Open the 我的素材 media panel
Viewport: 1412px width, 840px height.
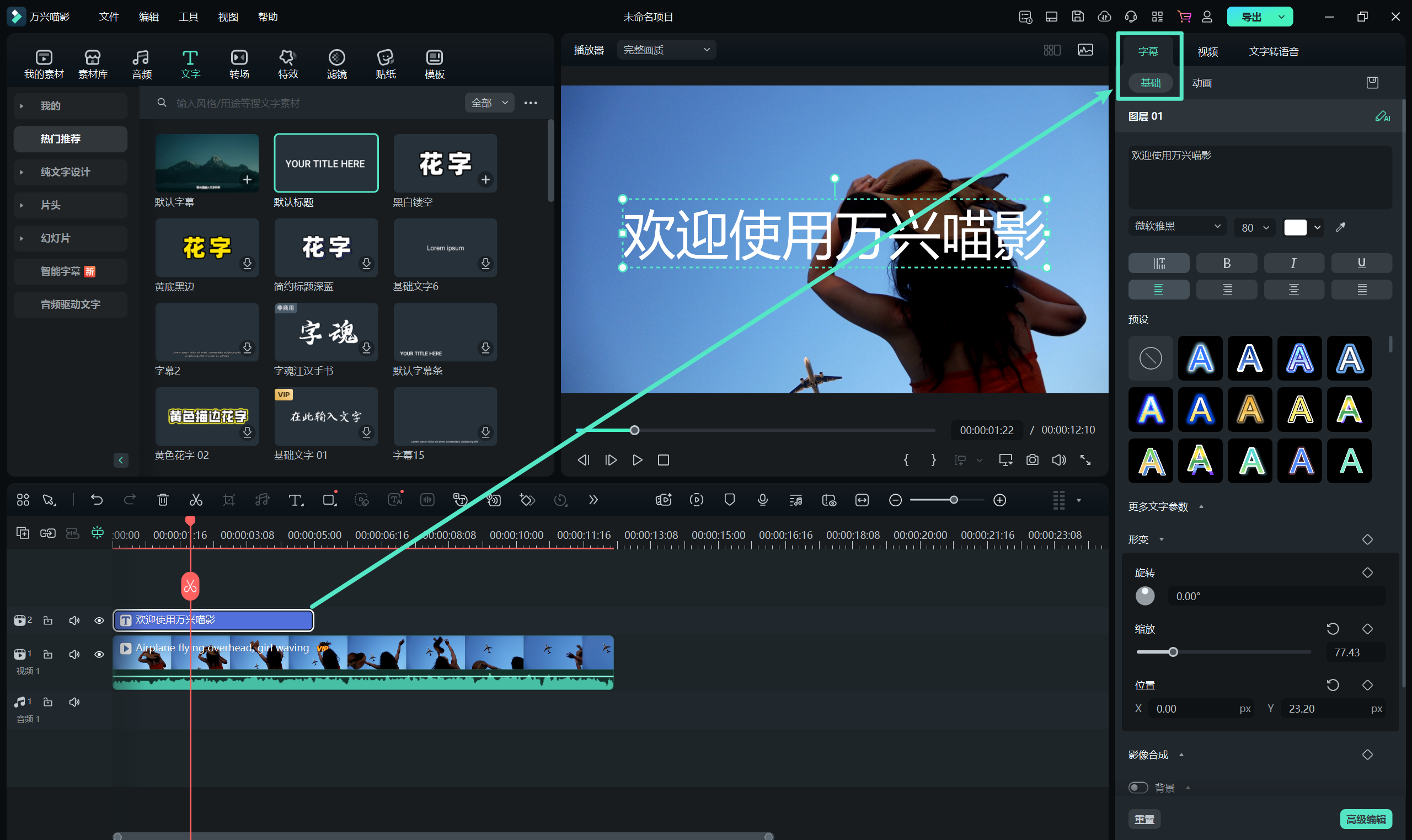click(44, 63)
